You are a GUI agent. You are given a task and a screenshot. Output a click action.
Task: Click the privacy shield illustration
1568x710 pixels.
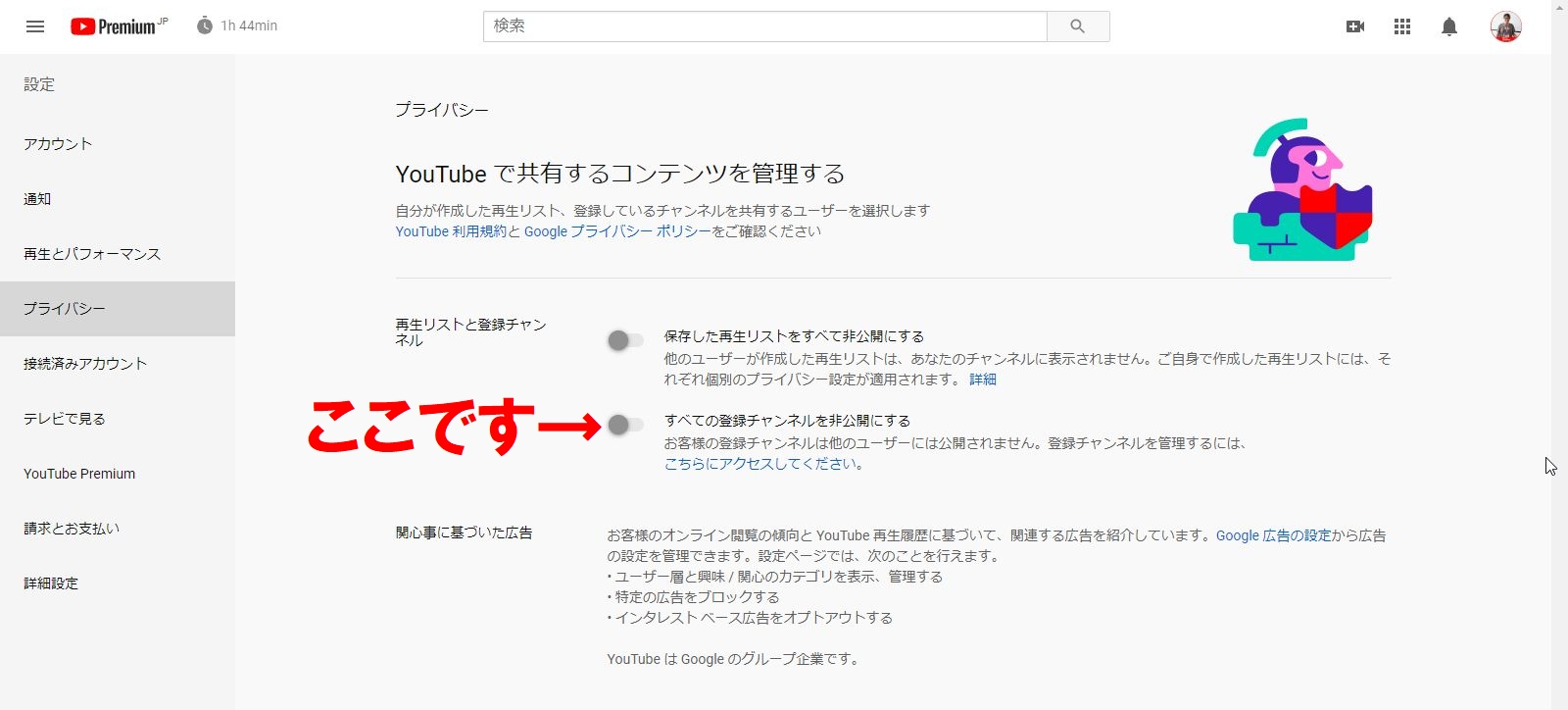(x=1302, y=190)
